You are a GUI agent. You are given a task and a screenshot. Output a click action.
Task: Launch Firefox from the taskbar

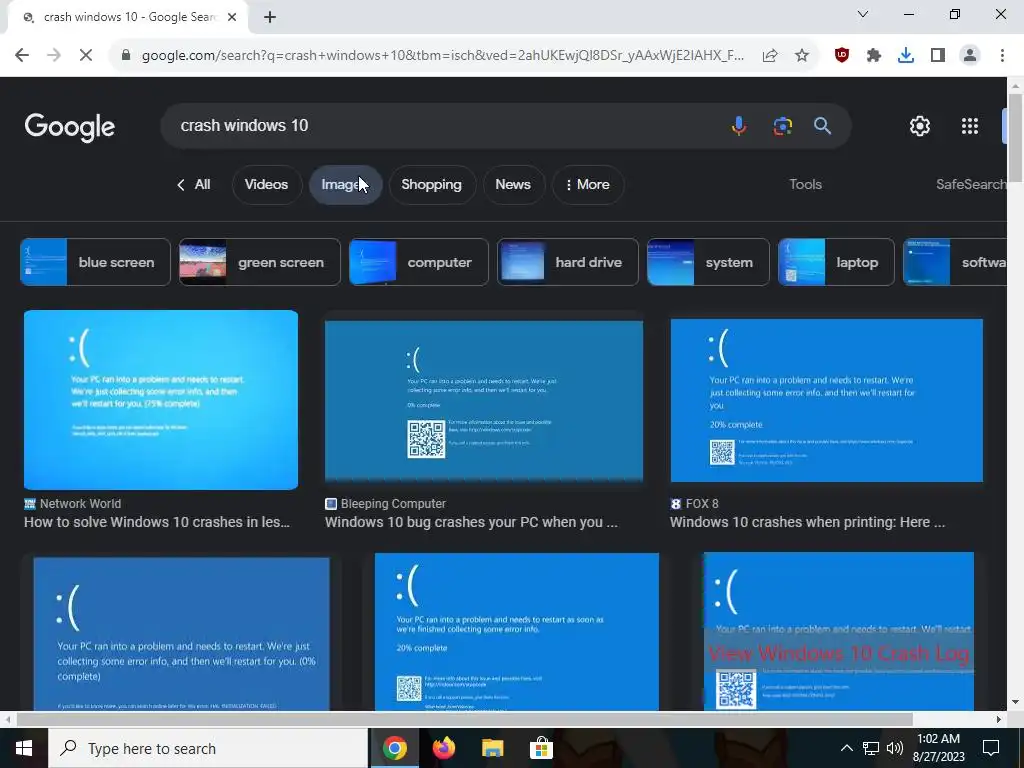[x=443, y=748]
